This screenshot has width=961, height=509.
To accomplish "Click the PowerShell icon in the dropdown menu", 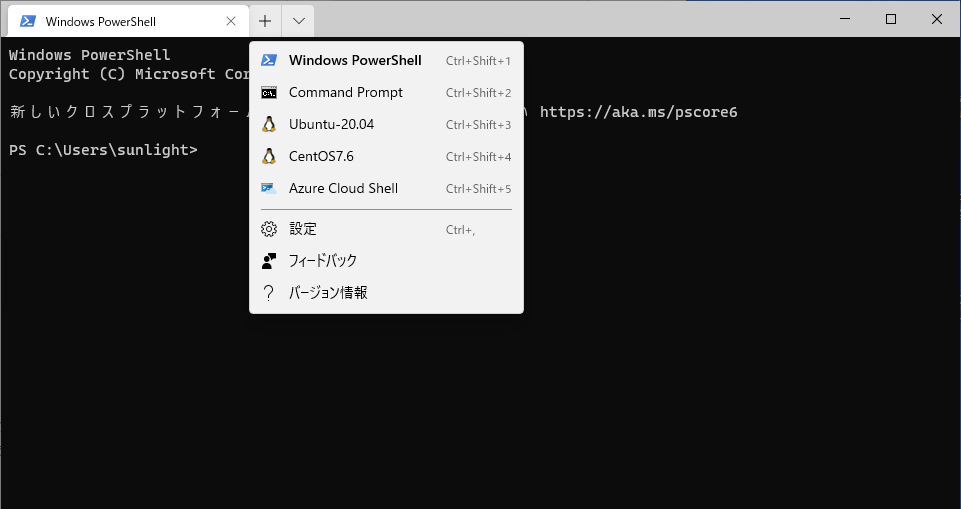I will 268,60.
